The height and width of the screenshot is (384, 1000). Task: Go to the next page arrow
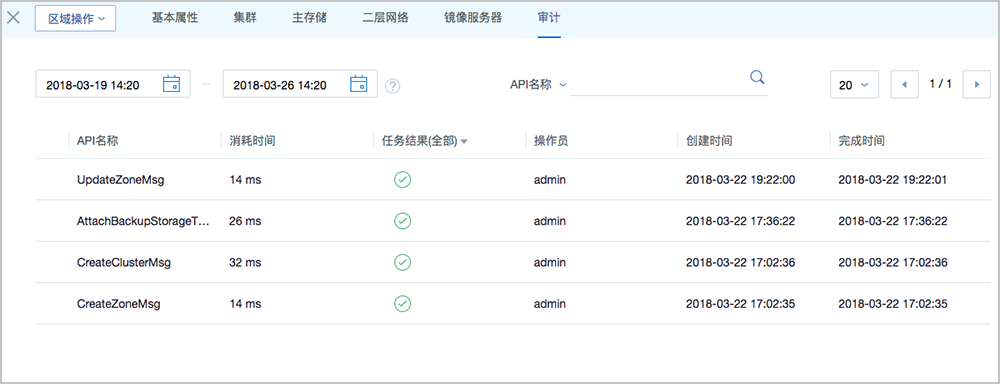click(976, 84)
